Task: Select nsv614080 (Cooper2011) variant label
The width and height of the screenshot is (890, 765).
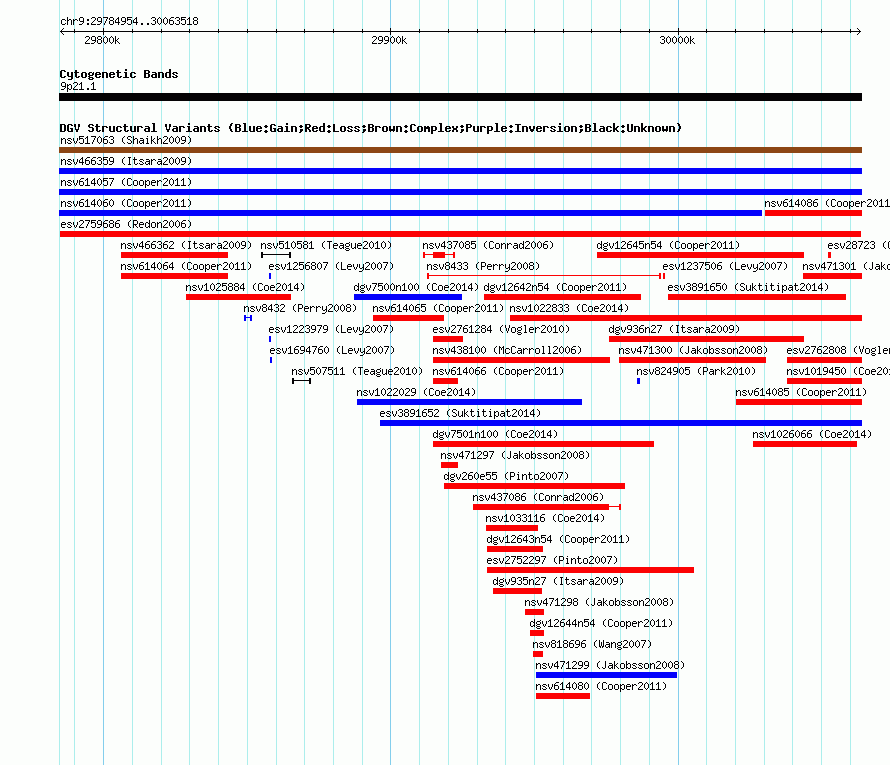Action: point(601,686)
